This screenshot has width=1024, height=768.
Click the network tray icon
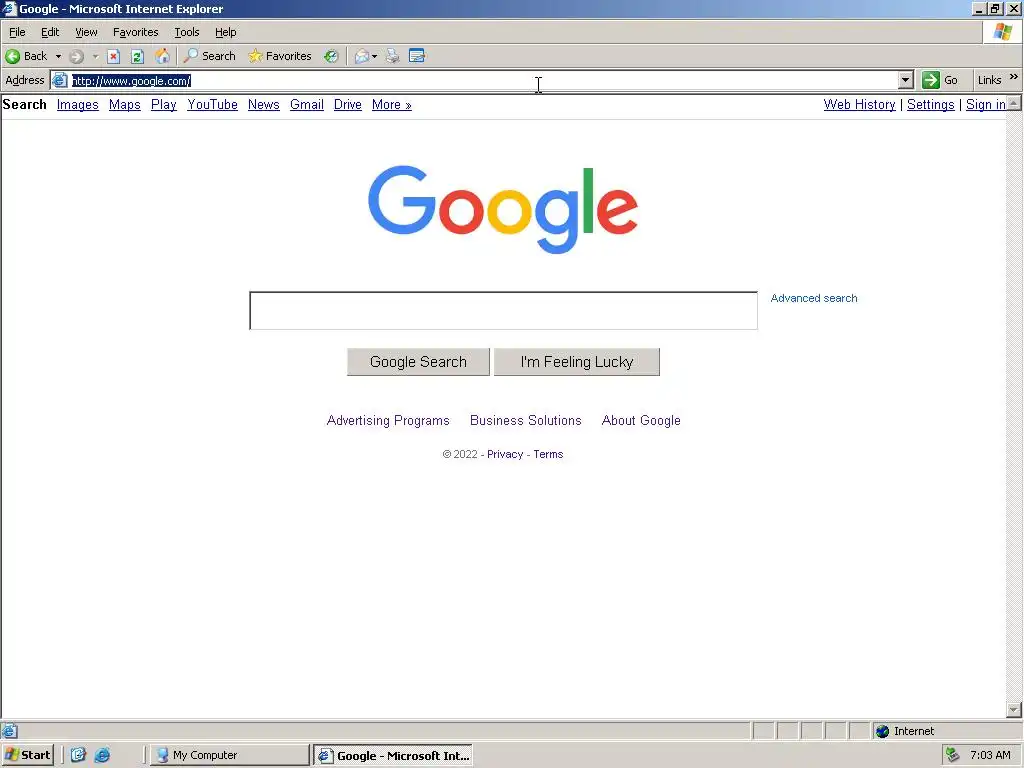click(x=953, y=755)
